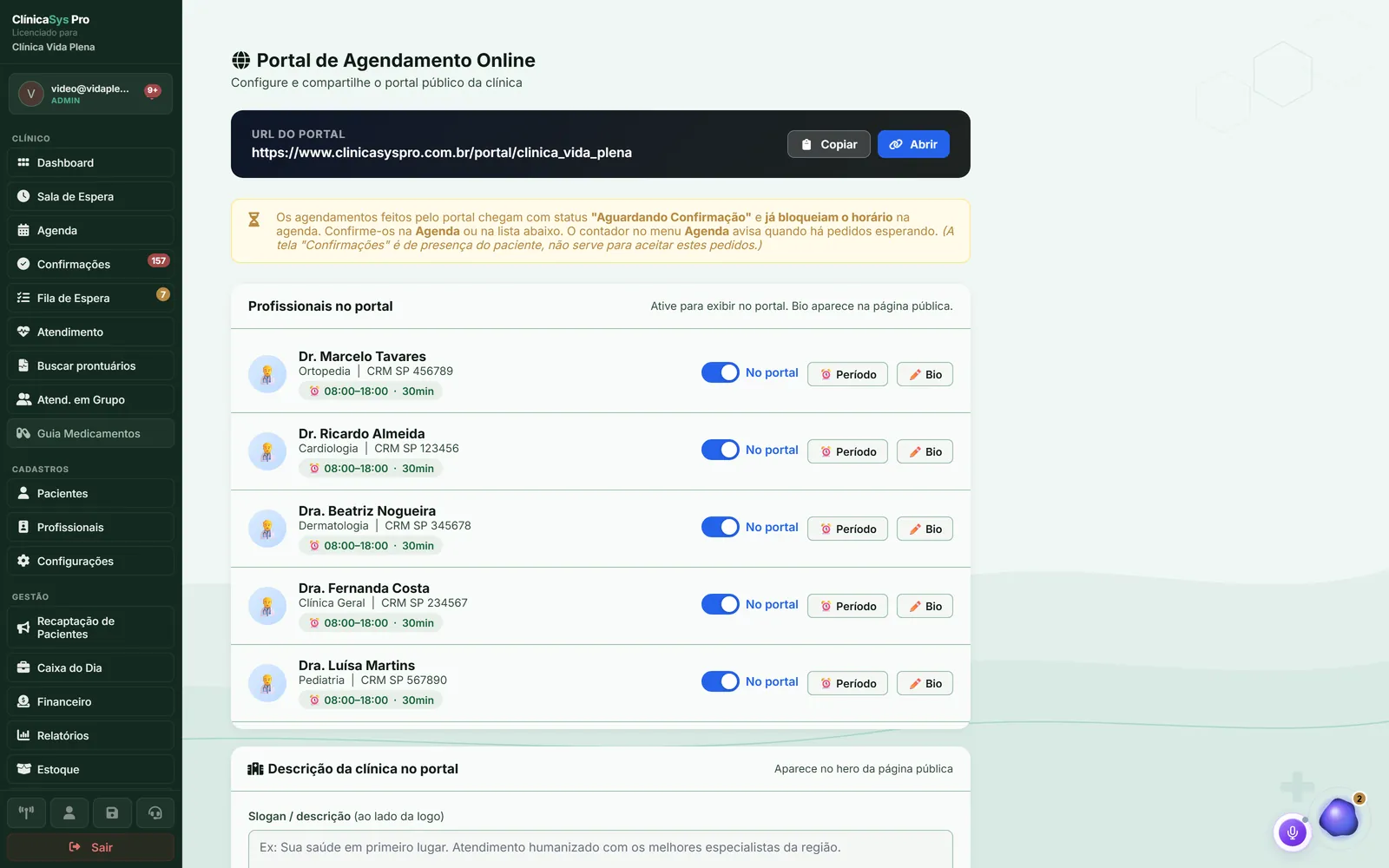Open Buscar prontuários
The width and height of the screenshot is (1389, 868).
click(90, 365)
